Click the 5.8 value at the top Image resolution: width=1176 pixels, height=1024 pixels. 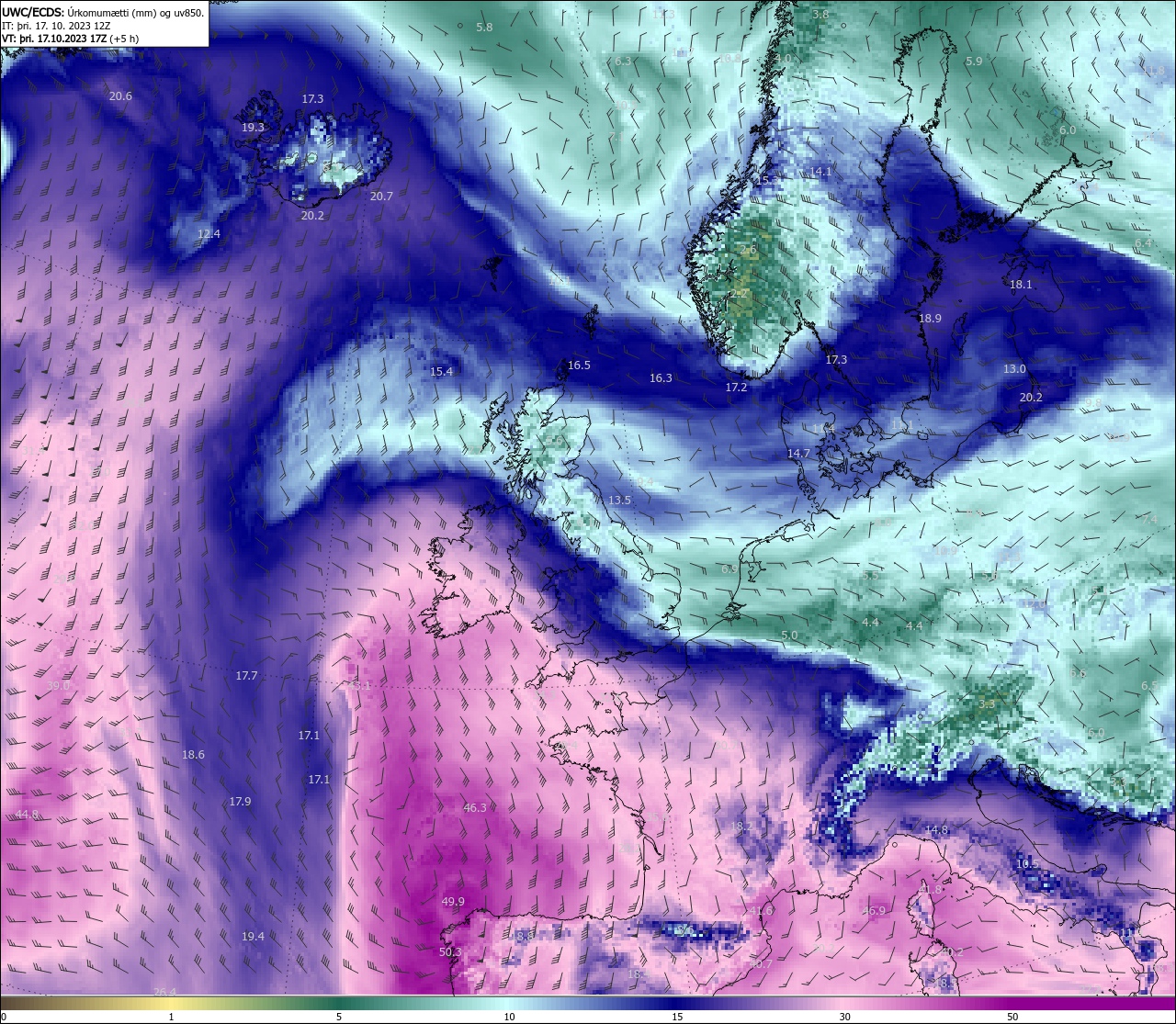click(x=484, y=28)
